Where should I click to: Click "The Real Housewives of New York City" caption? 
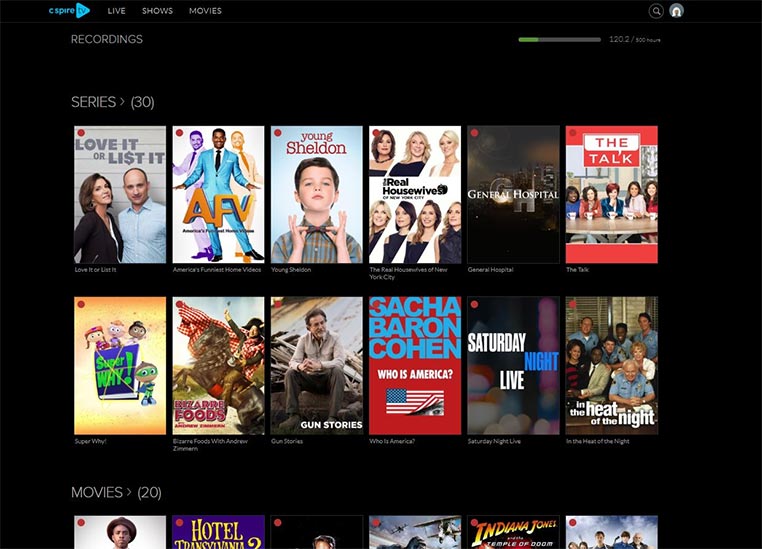click(408, 273)
